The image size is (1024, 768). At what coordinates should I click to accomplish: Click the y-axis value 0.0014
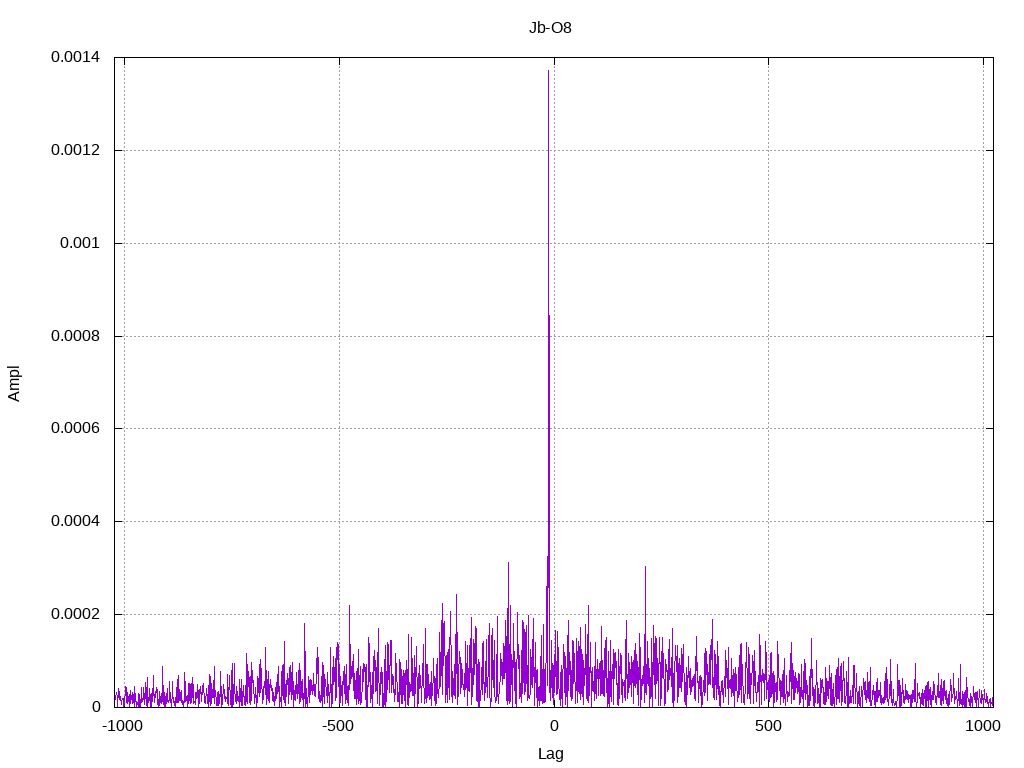pyautogui.click(x=75, y=57)
